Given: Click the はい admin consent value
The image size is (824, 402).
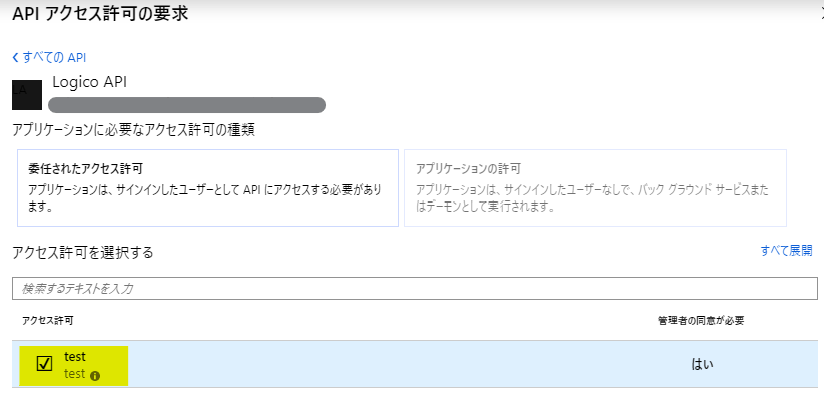Looking at the screenshot, I should pyautogui.click(x=703, y=364).
